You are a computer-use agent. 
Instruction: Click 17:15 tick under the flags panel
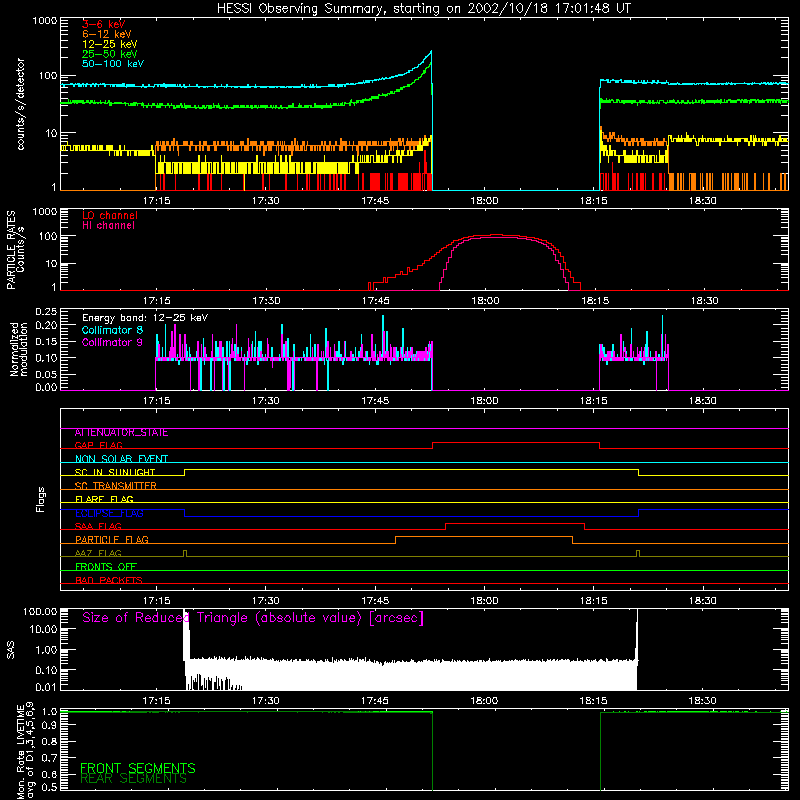pyautogui.click(x=156, y=601)
